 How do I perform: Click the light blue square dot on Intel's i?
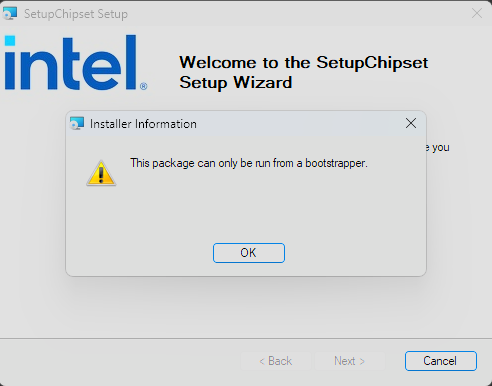click(x=10, y=41)
